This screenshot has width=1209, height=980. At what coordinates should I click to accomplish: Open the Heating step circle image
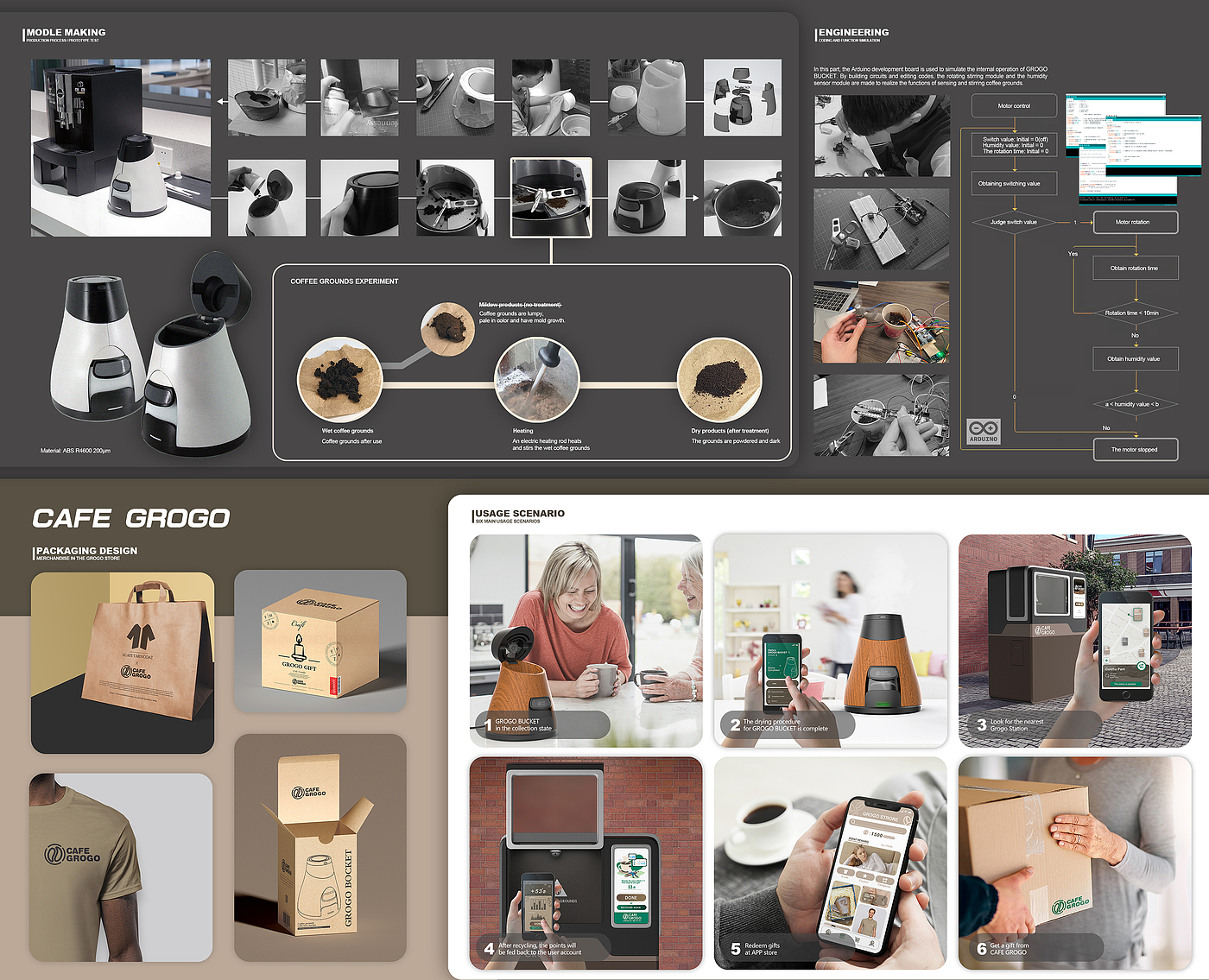(x=536, y=380)
